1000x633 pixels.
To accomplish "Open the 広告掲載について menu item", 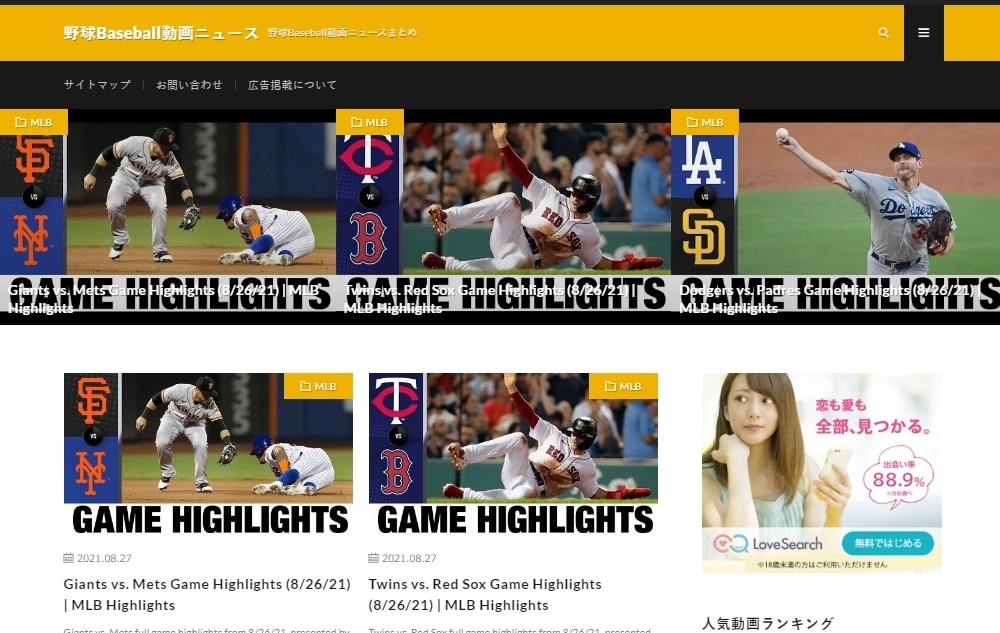I will [x=292, y=85].
